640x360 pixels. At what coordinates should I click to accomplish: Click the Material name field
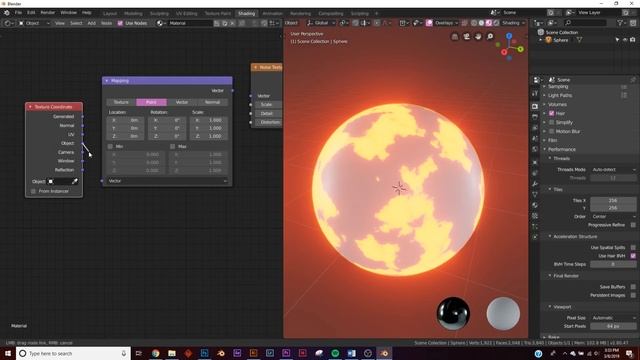pos(191,23)
